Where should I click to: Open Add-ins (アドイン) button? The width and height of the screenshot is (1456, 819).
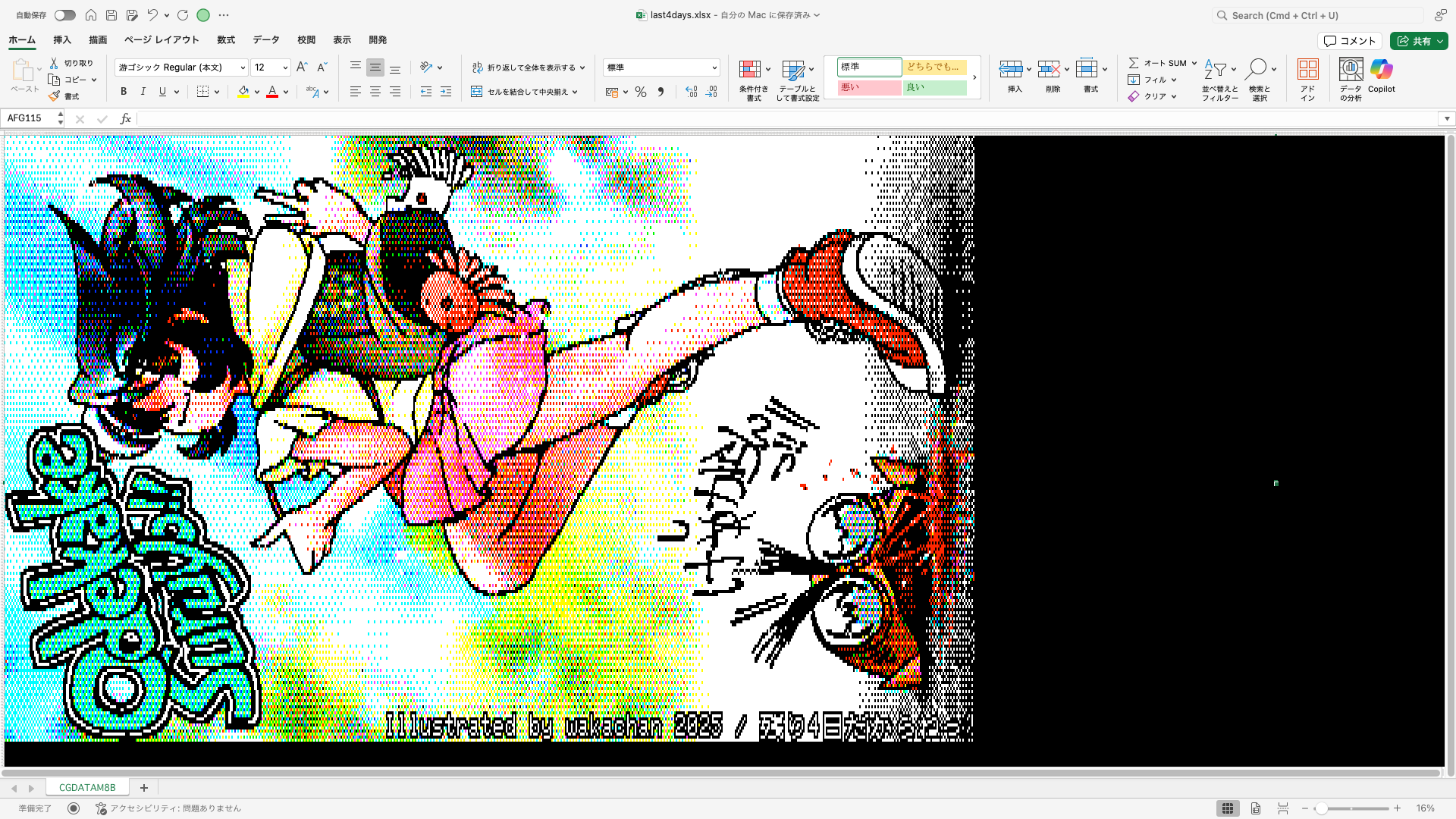point(1308,80)
